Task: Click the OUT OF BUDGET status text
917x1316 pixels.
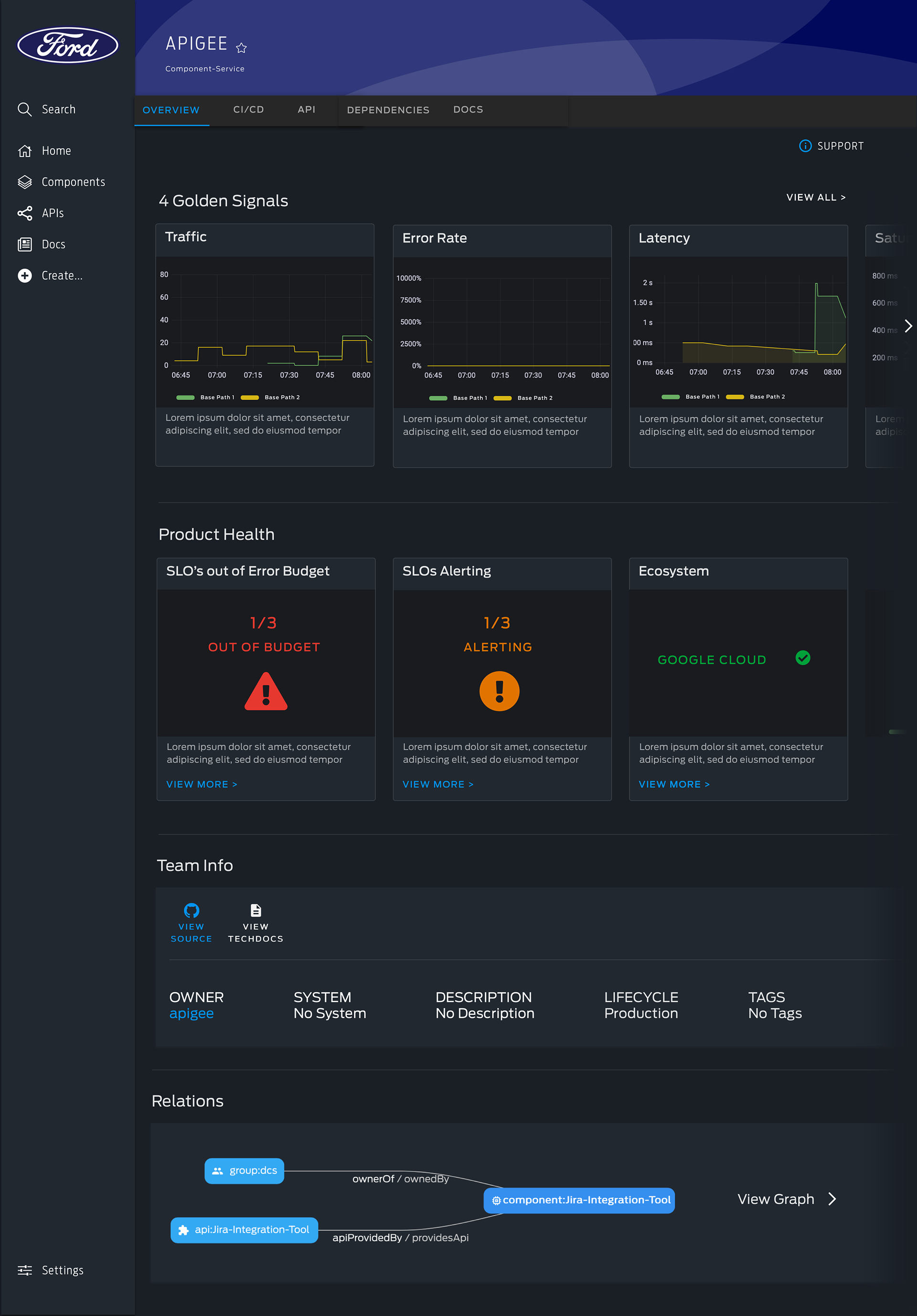Action: point(264,647)
